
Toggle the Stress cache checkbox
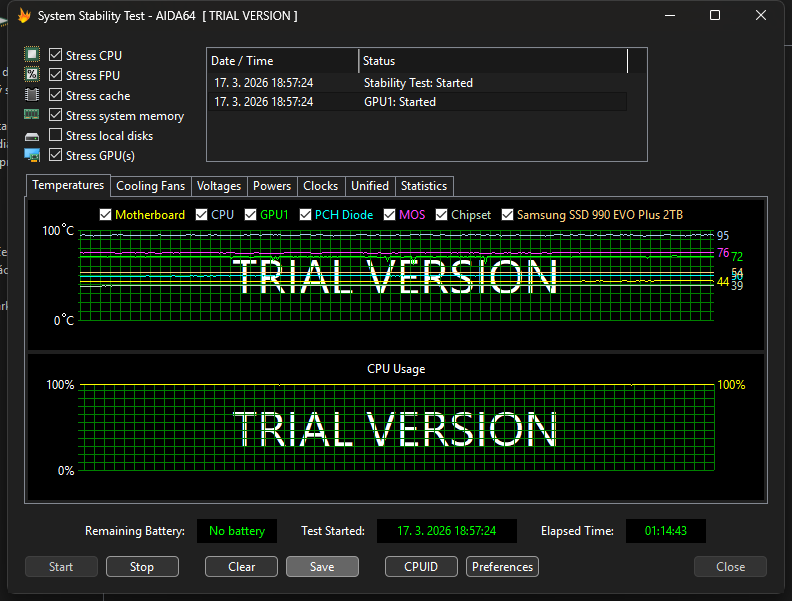[x=56, y=95]
